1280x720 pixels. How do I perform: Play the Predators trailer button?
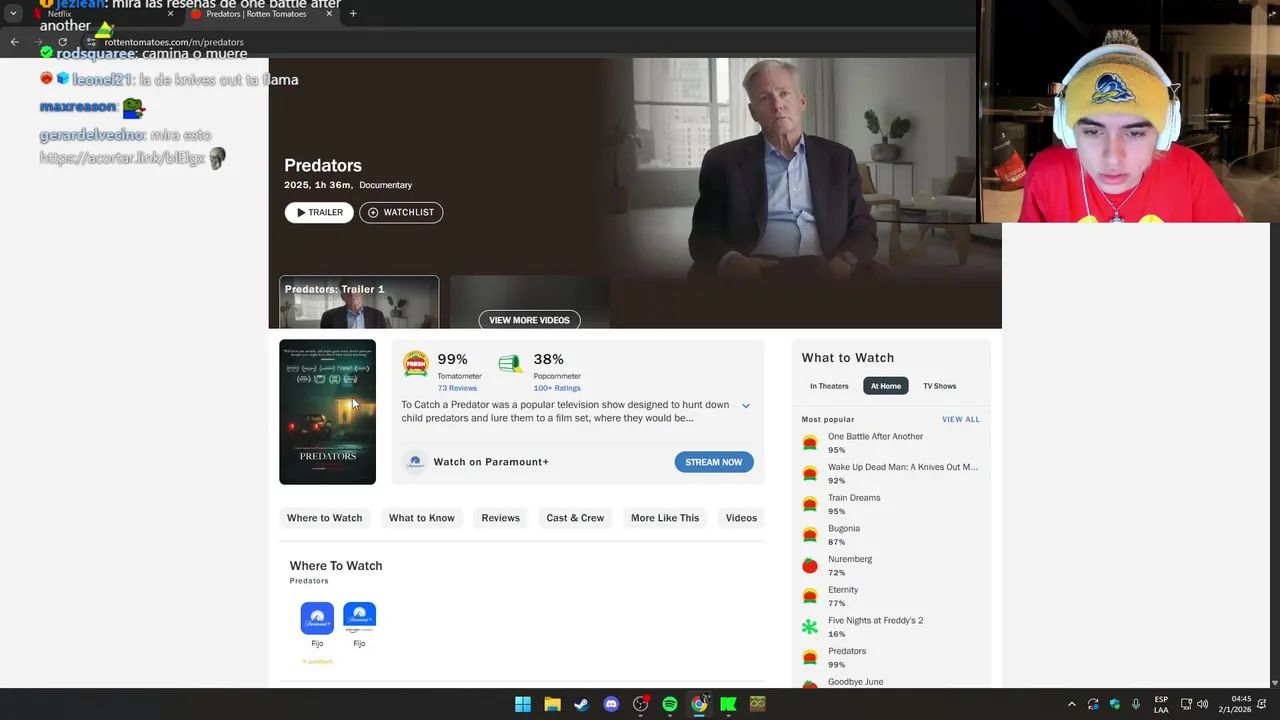tap(319, 212)
